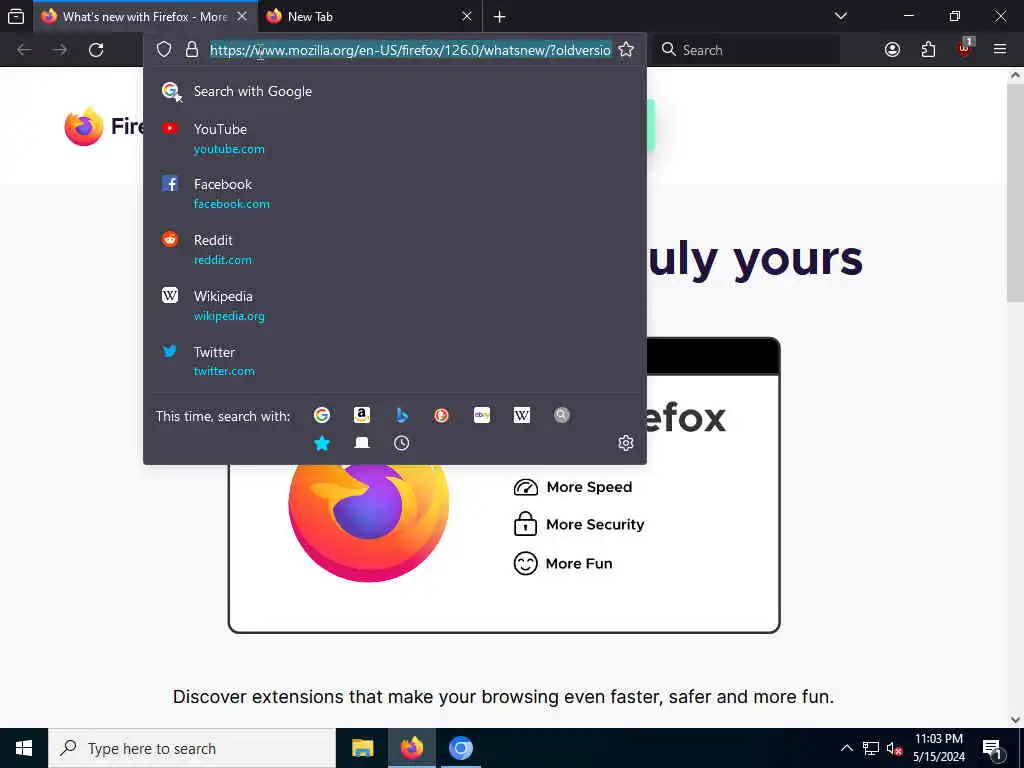Screen dimensions: 1024x768
Task: Click the toolbar Search field
Action: pos(746,50)
